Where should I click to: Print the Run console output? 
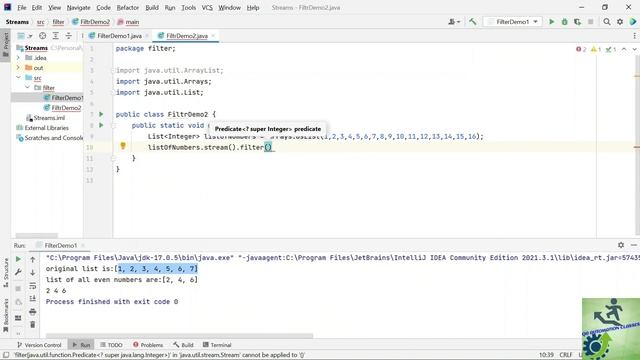point(33,312)
